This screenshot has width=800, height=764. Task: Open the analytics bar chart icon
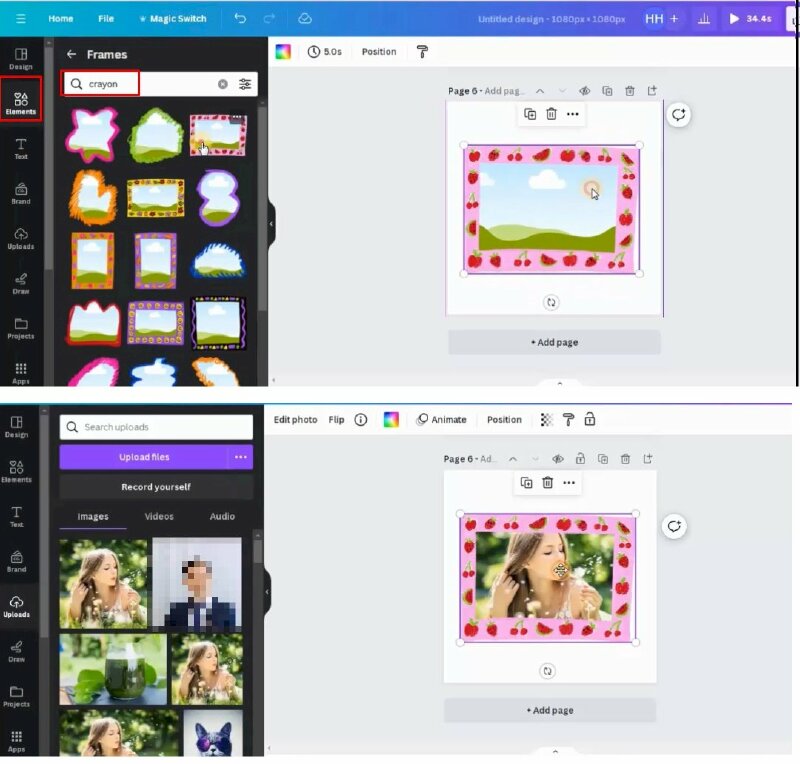[x=704, y=18]
